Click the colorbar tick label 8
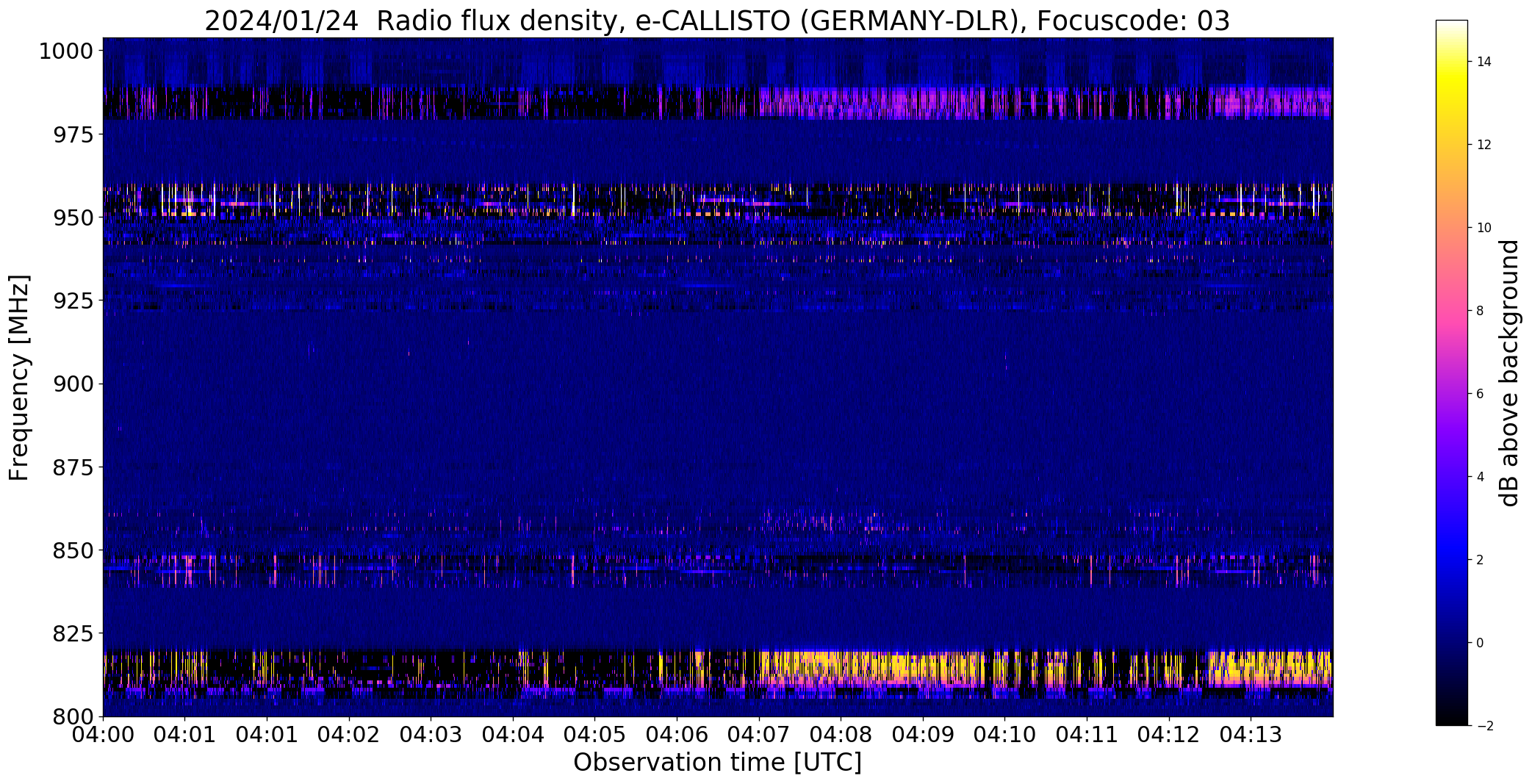The image size is (1532, 784). (x=1480, y=311)
